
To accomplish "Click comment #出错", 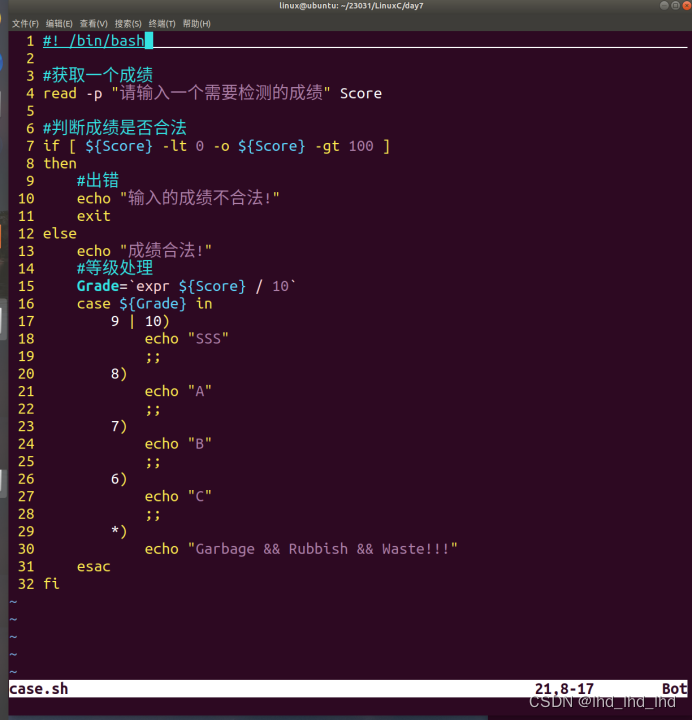I will (x=98, y=180).
